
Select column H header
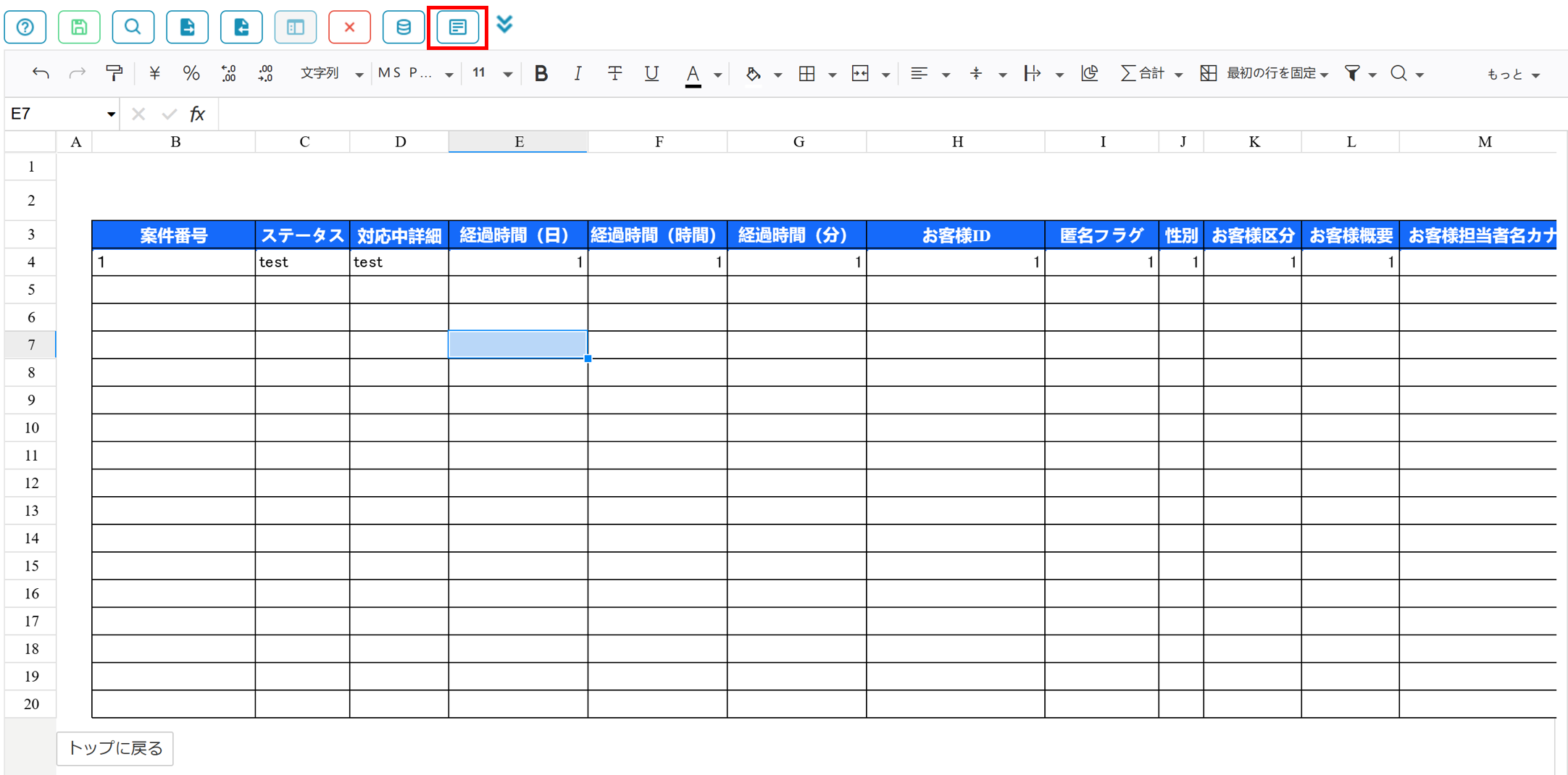click(956, 142)
